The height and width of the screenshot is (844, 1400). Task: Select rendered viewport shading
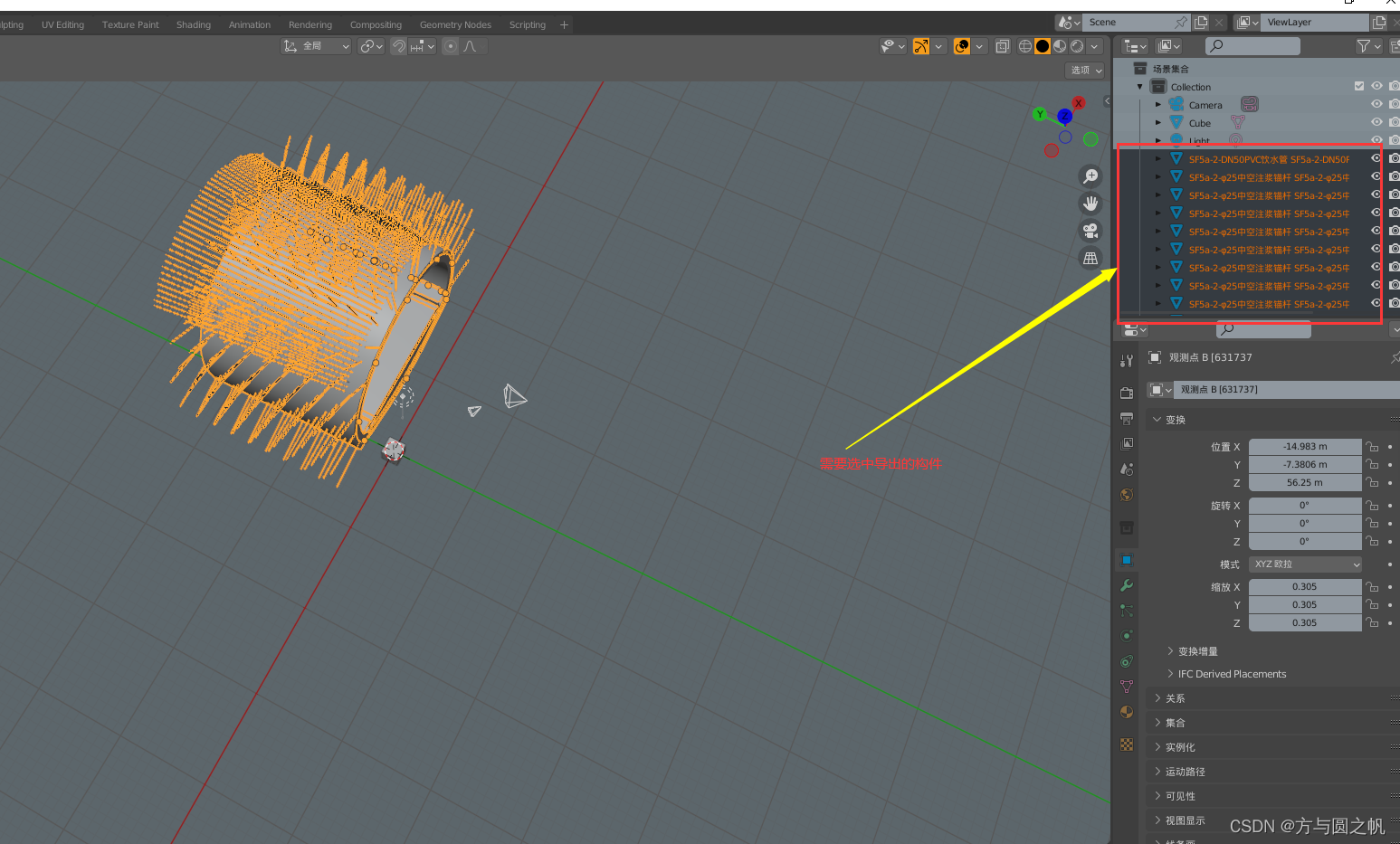(x=1077, y=46)
